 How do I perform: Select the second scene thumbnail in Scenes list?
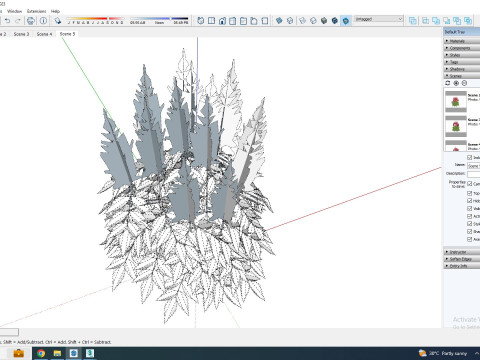(x=456, y=126)
